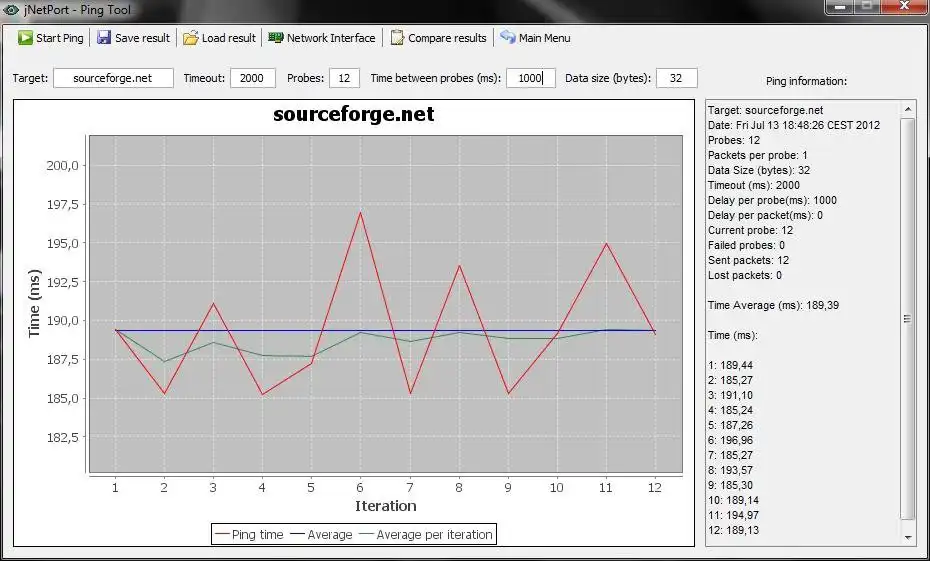Click the Main Menu back arrow icon
This screenshot has width=930, height=561.
coord(508,37)
